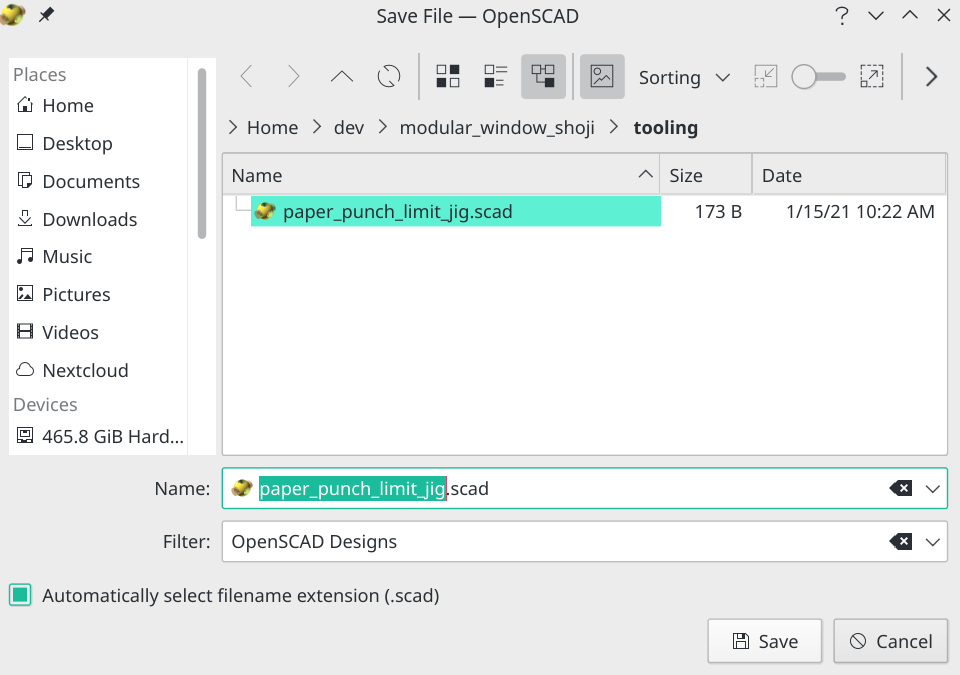This screenshot has width=960, height=675.
Task: Open the Filter dropdown showing OpenSCAD Designs
Action: point(932,541)
